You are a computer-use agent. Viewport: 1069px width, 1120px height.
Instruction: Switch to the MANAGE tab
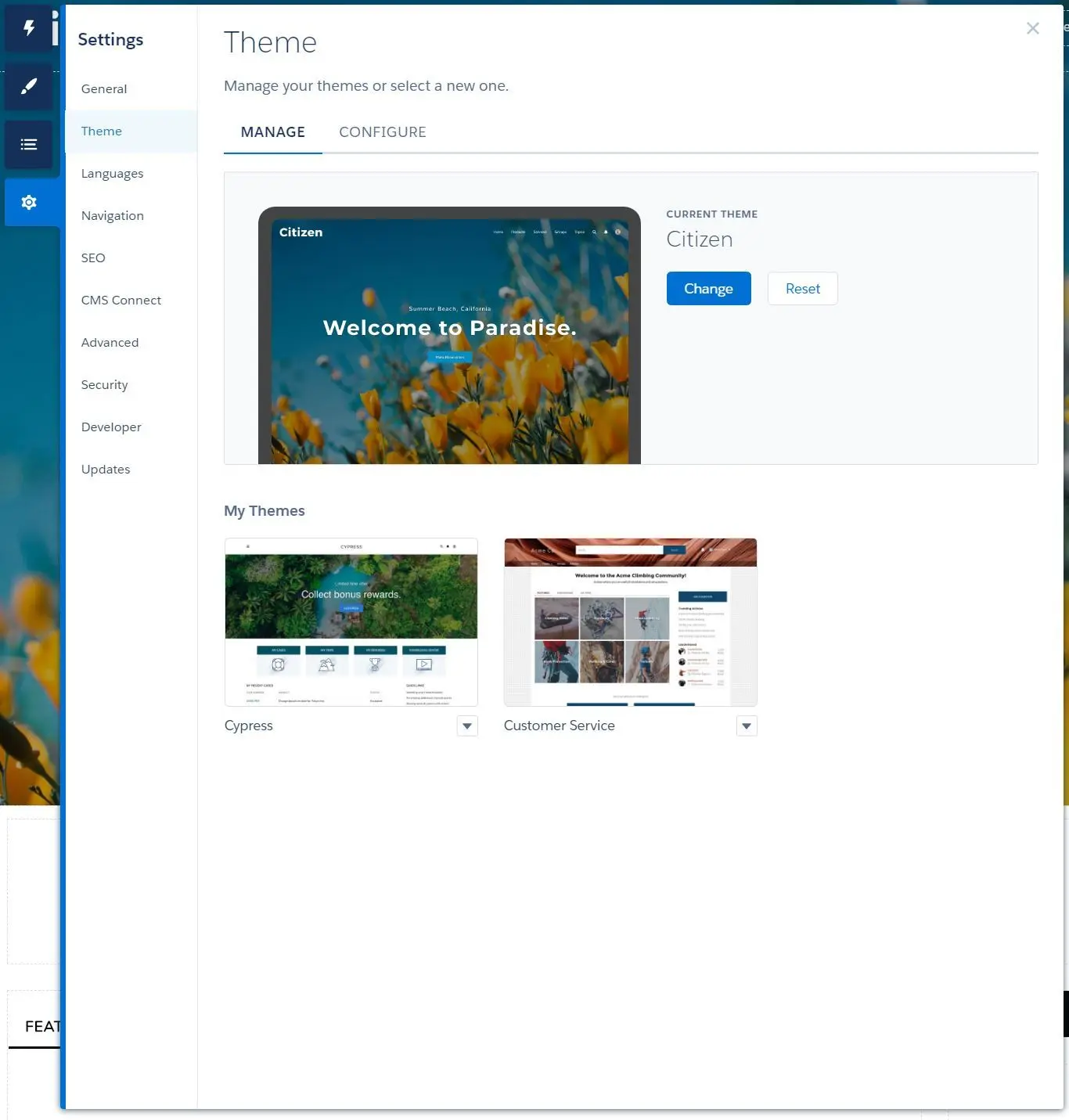(273, 132)
